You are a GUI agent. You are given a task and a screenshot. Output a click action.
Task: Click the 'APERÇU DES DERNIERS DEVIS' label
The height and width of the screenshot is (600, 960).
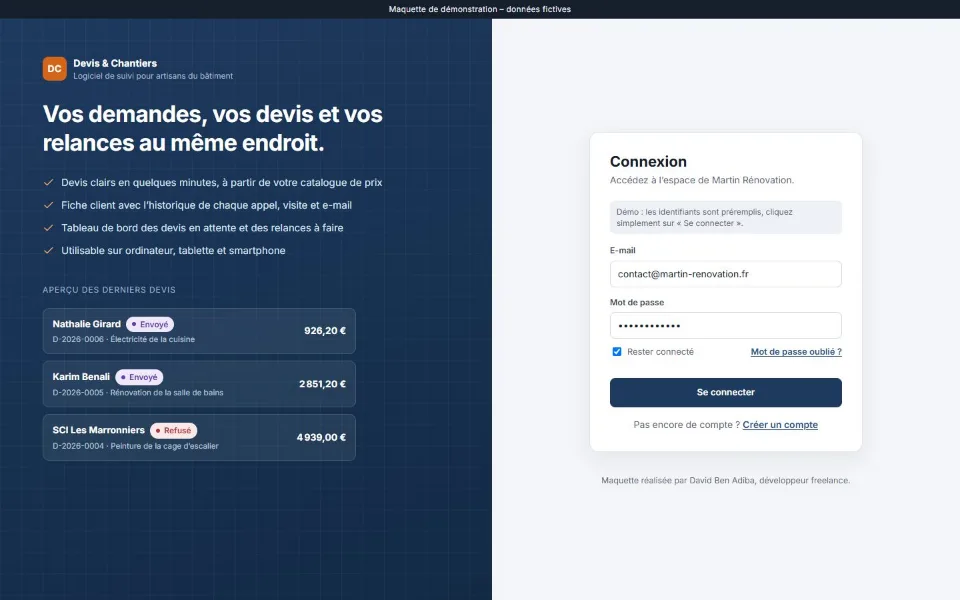[x=109, y=290]
